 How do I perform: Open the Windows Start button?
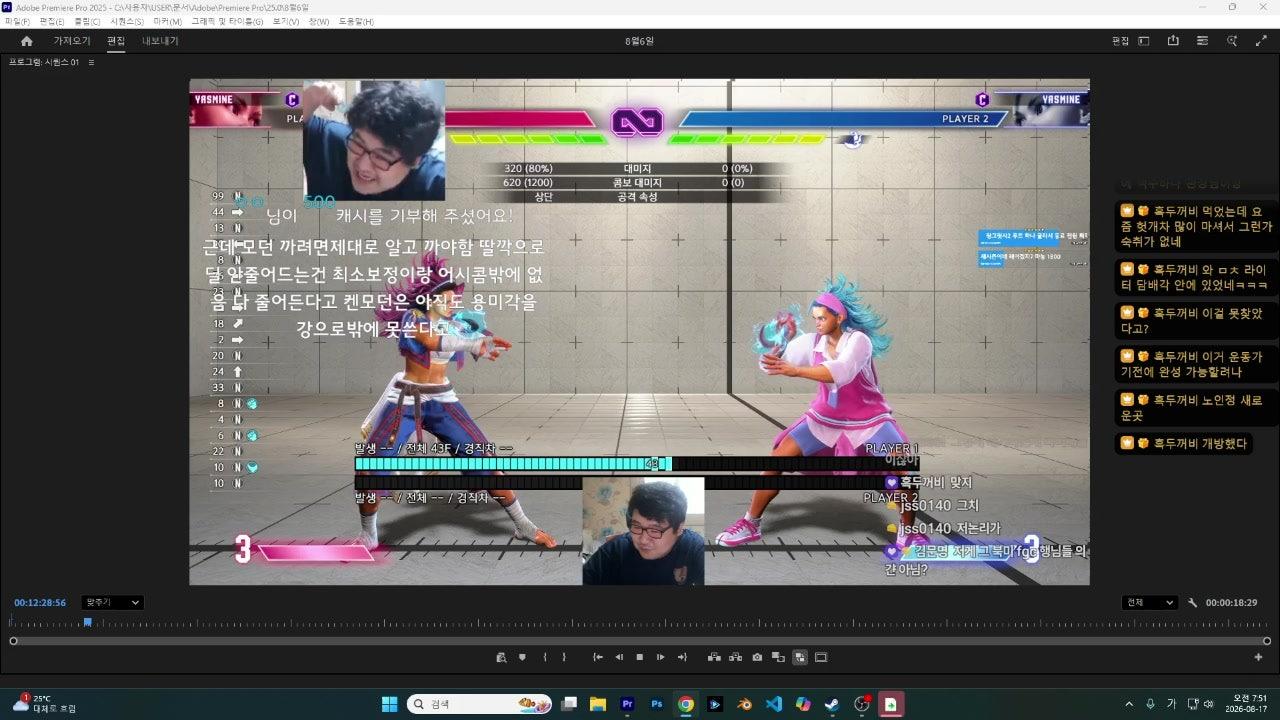point(389,704)
